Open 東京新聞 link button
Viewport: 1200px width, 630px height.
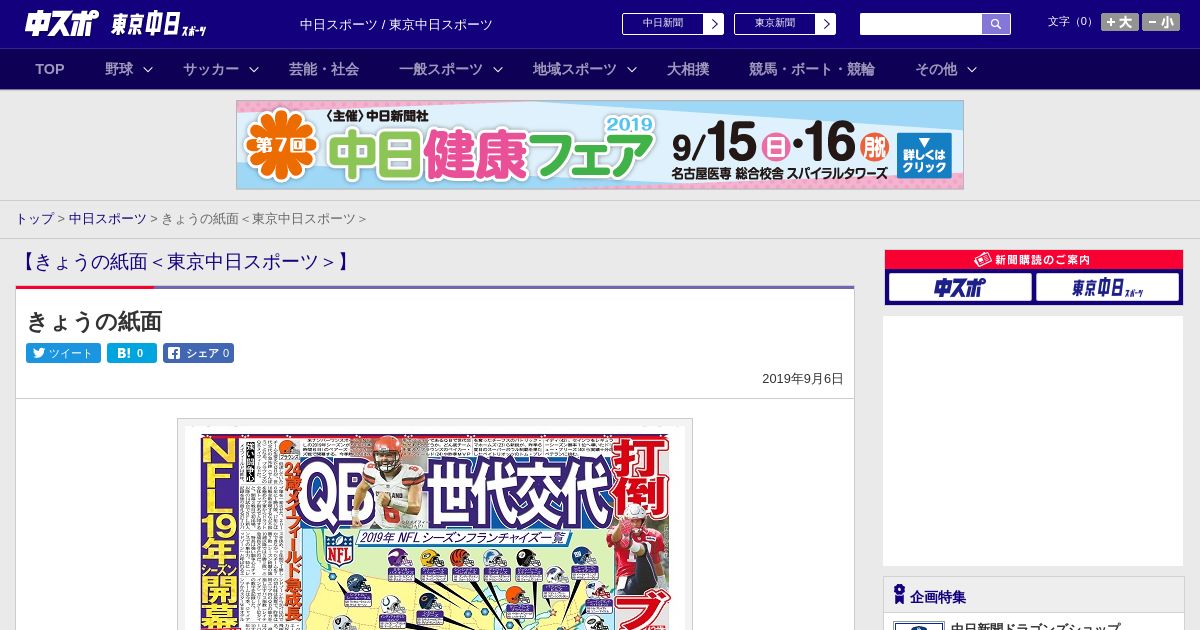point(775,24)
